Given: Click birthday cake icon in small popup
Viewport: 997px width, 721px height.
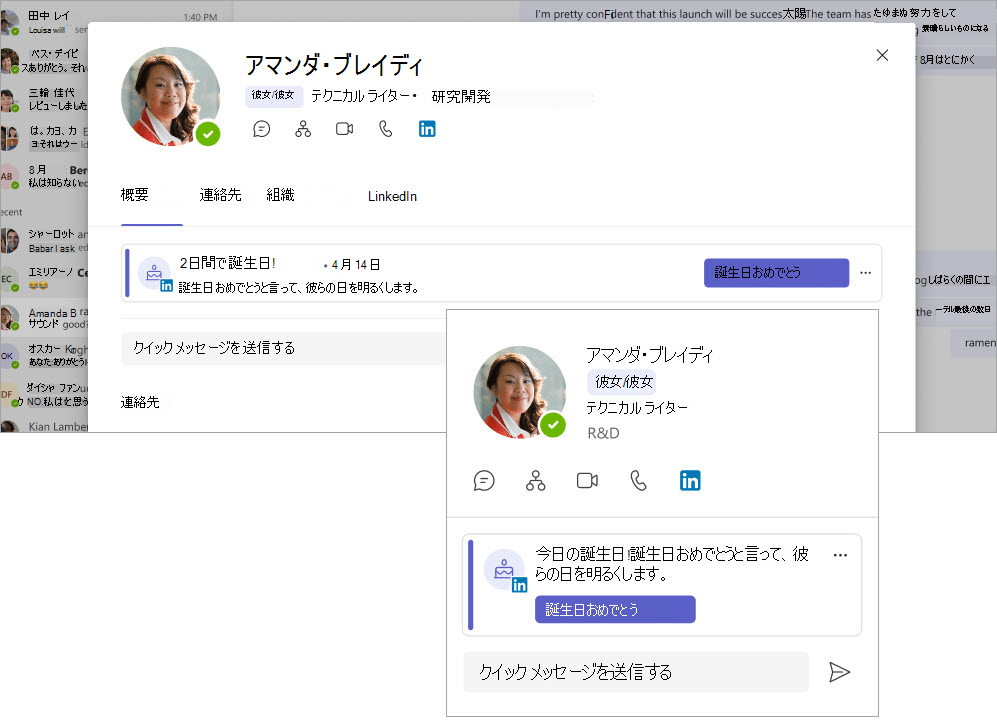Looking at the screenshot, I should pyautogui.click(x=504, y=569).
